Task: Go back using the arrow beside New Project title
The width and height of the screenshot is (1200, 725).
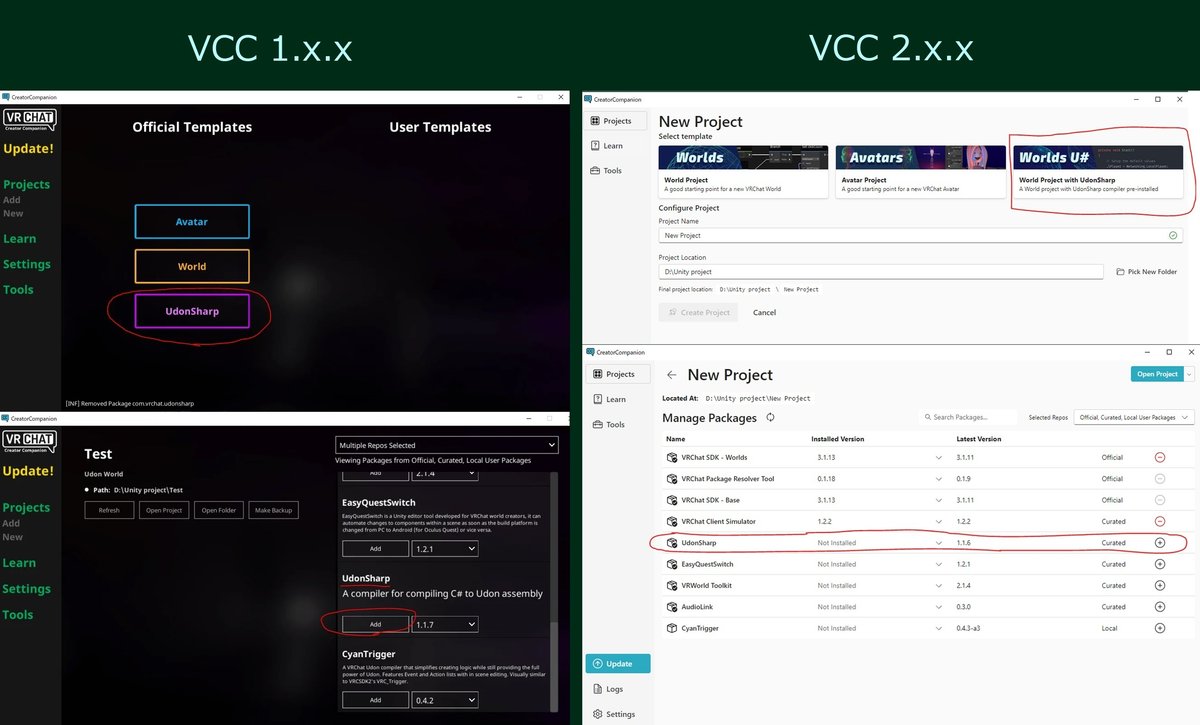Action: (672, 375)
